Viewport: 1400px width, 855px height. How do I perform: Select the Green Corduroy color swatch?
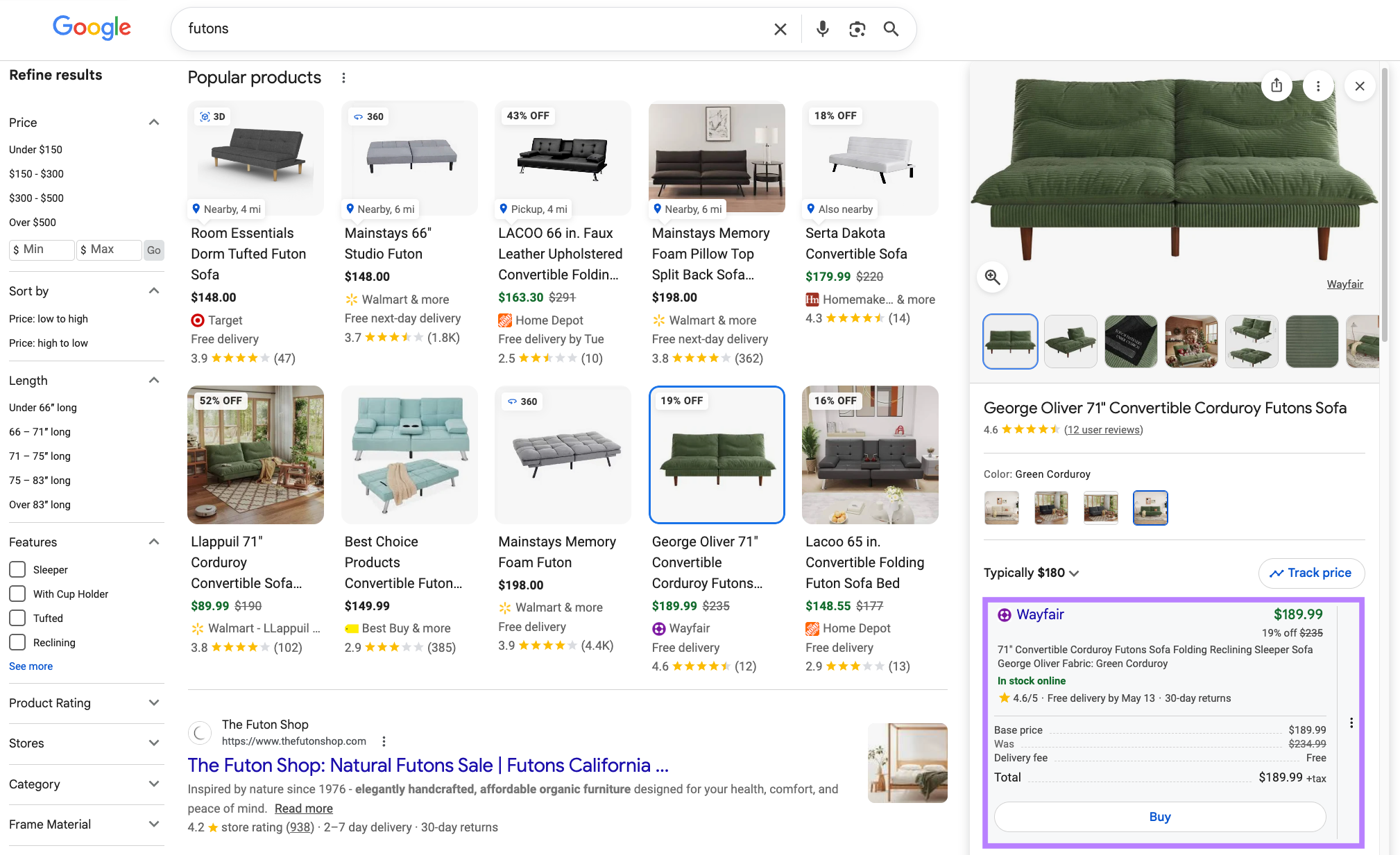click(1150, 508)
